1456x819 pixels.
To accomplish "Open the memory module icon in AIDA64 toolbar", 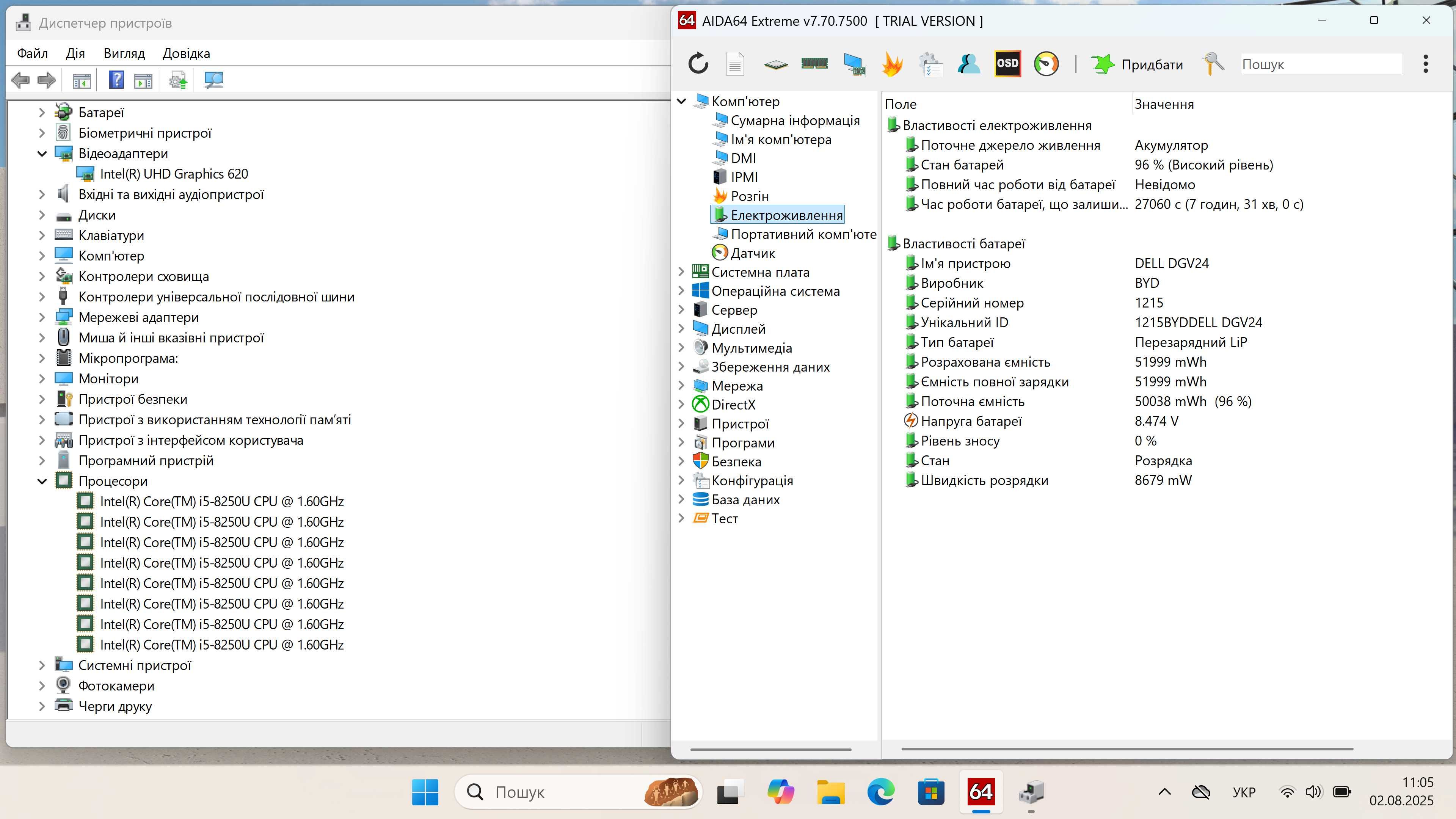I will tap(814, 63).
